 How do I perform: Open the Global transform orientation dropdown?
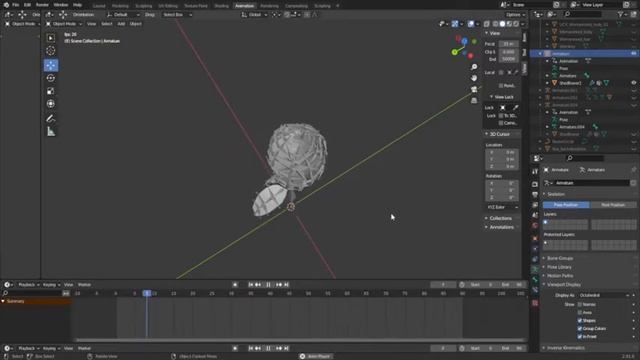[254, 15]
